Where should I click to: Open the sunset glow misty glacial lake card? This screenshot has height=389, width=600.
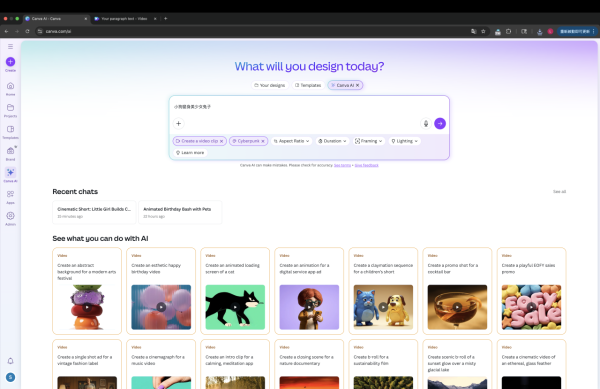point(457,365)
